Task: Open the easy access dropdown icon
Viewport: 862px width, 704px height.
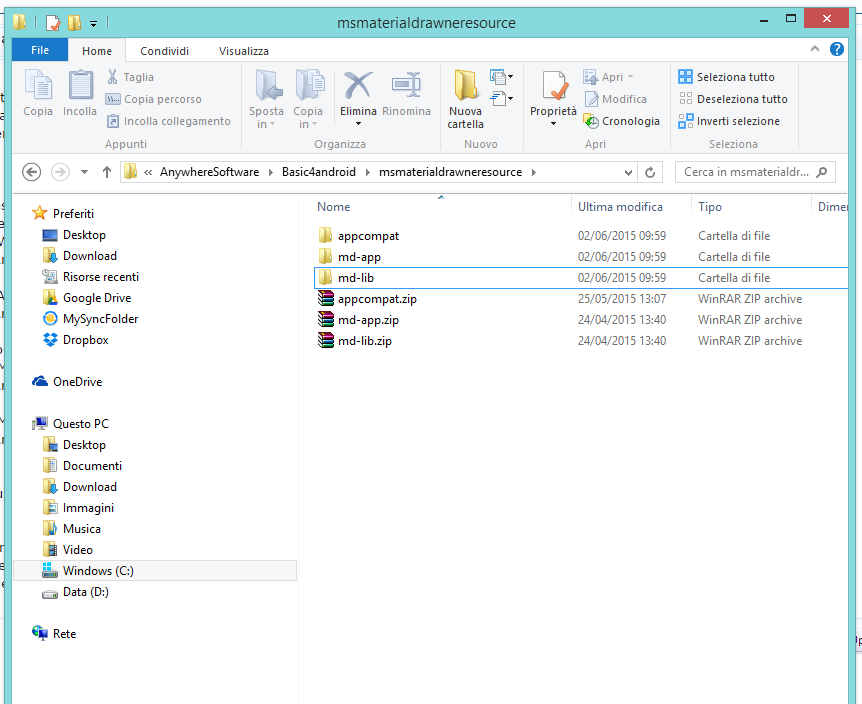Action: tap(501, 99)
